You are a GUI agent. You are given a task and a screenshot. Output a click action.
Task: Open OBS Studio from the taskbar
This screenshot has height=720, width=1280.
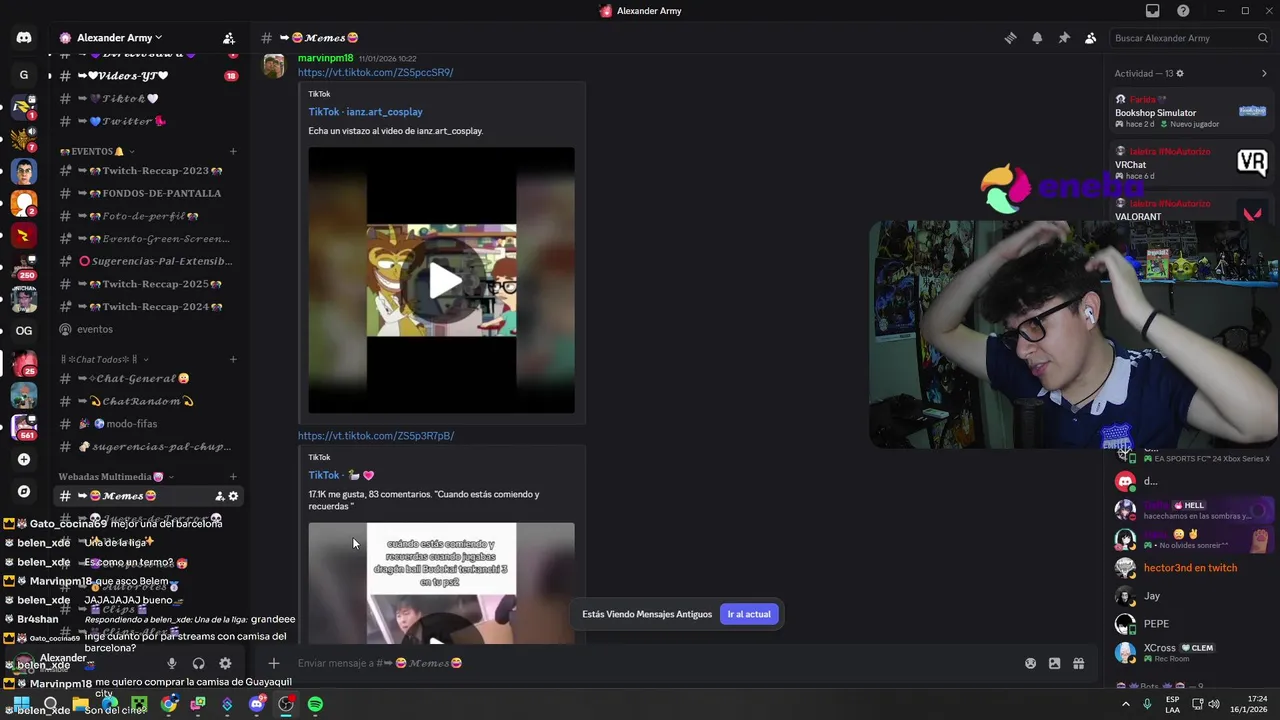(x=286, y=704)
